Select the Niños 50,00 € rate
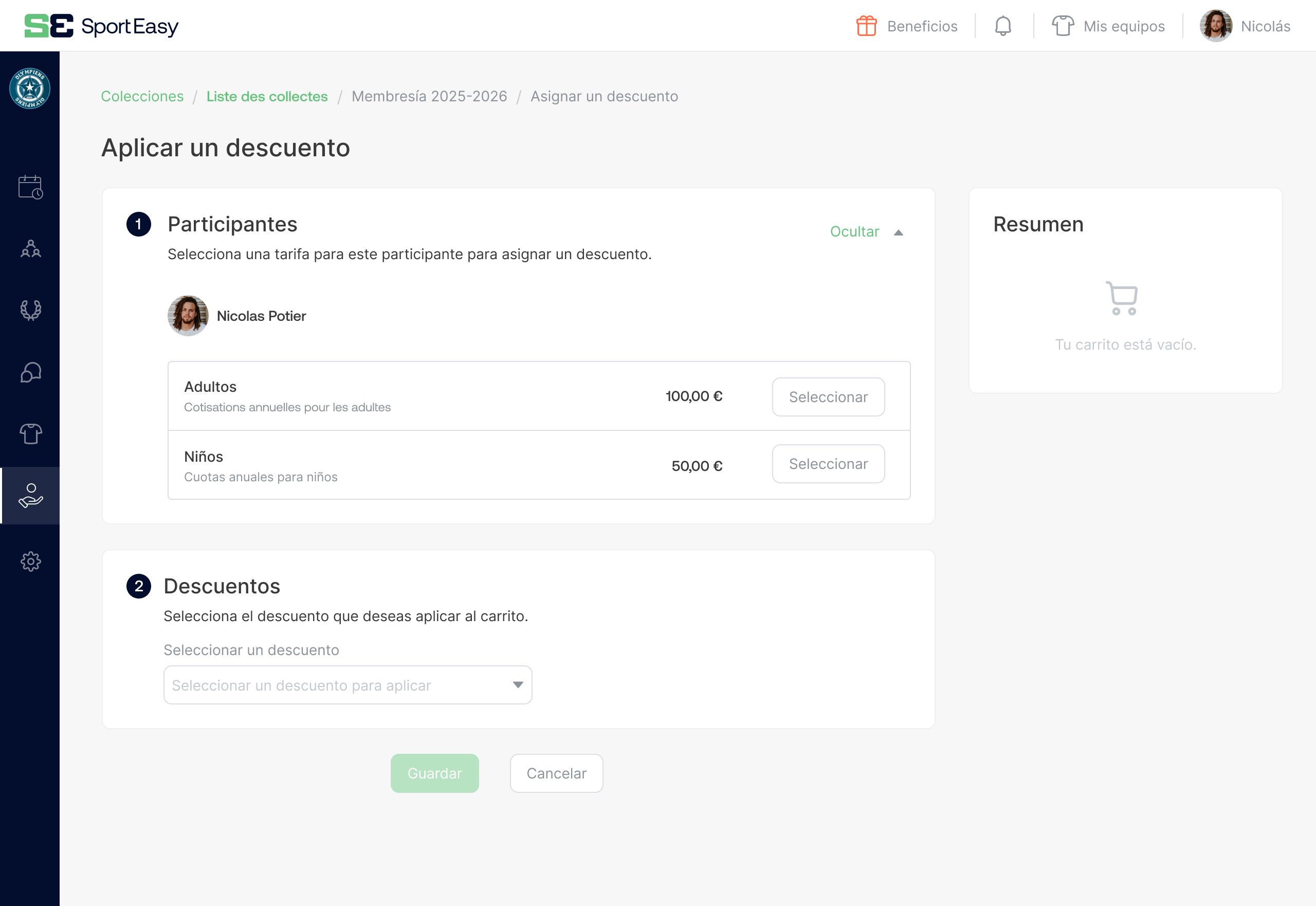1316x906 pixels. pos(828,464)
